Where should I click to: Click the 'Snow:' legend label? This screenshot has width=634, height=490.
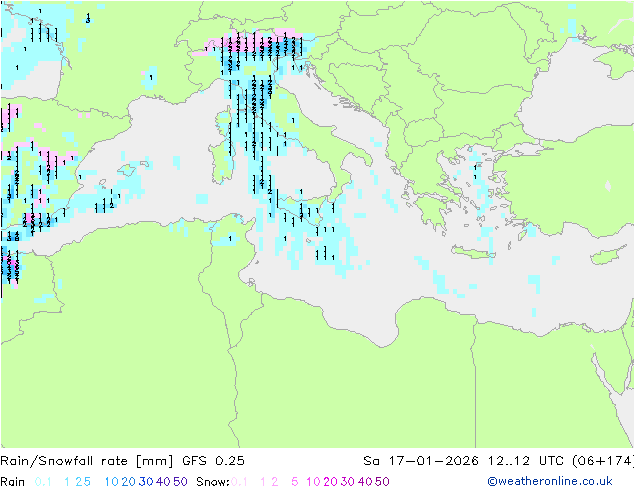pos(213,482)
